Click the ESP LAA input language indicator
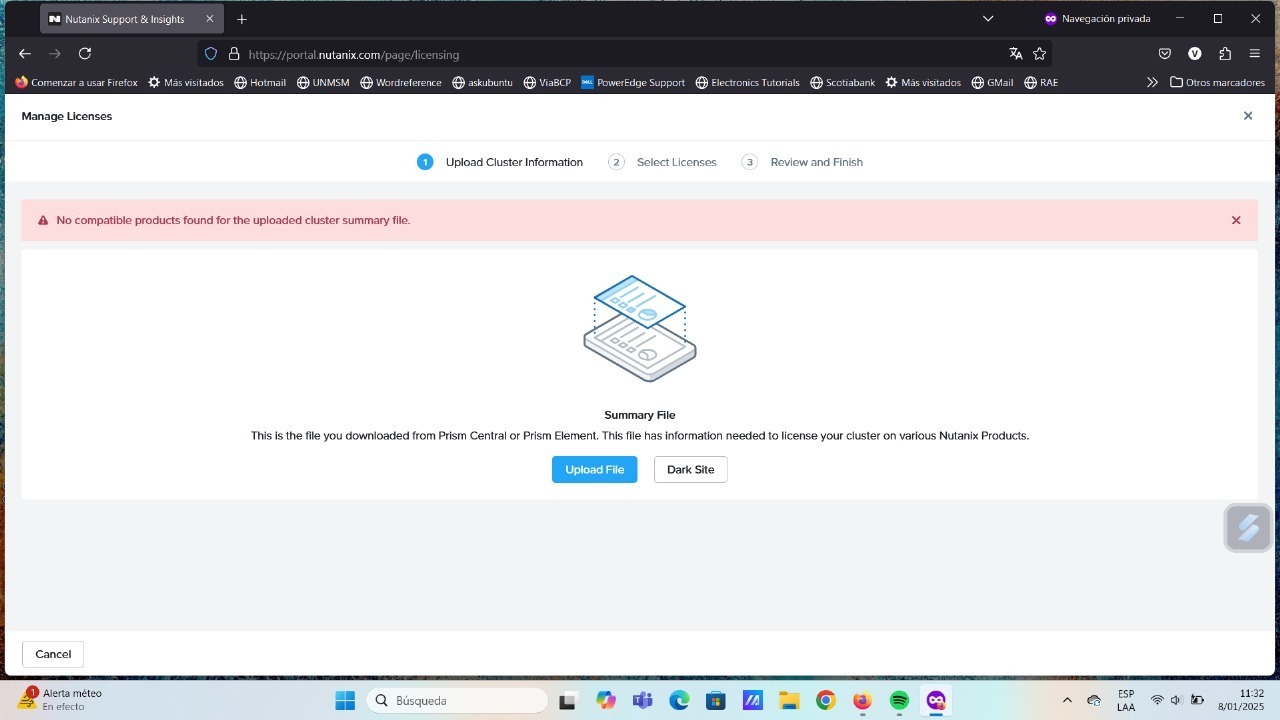 pos(1126,700)
